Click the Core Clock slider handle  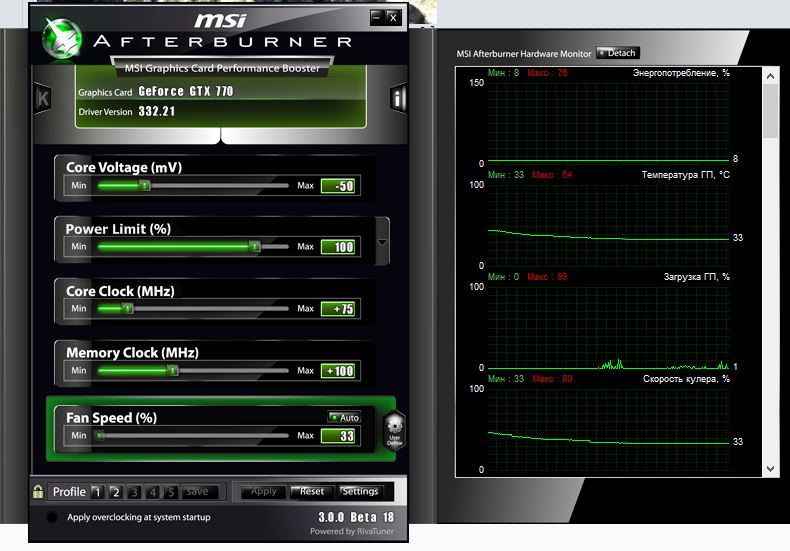127,308
